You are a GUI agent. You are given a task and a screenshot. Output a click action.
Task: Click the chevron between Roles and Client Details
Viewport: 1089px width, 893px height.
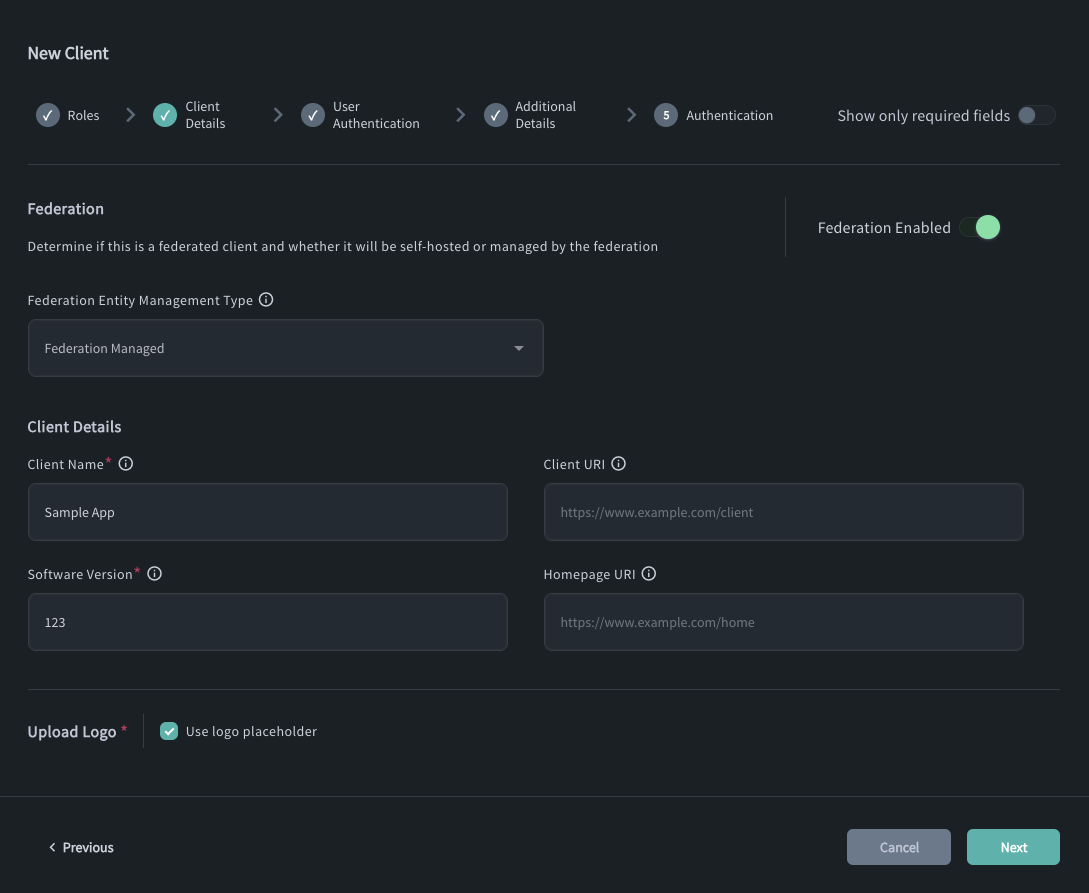(x=131, y=115)
